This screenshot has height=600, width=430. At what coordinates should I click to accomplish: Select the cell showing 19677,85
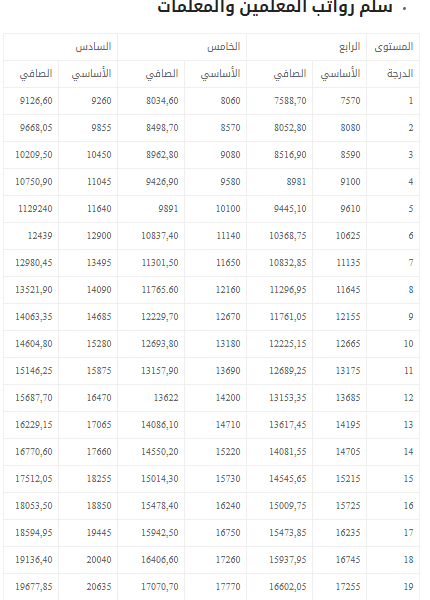tap(31, 587)
